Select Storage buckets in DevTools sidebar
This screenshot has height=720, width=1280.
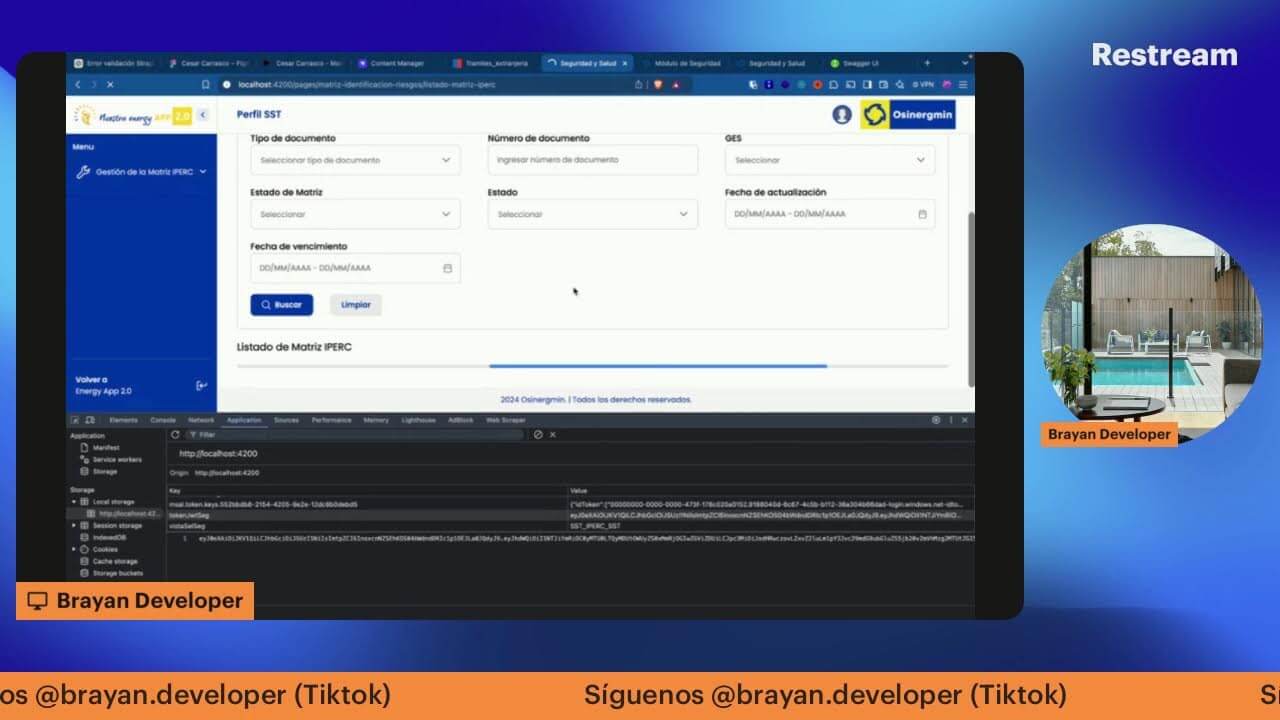[x=117, y=573]
